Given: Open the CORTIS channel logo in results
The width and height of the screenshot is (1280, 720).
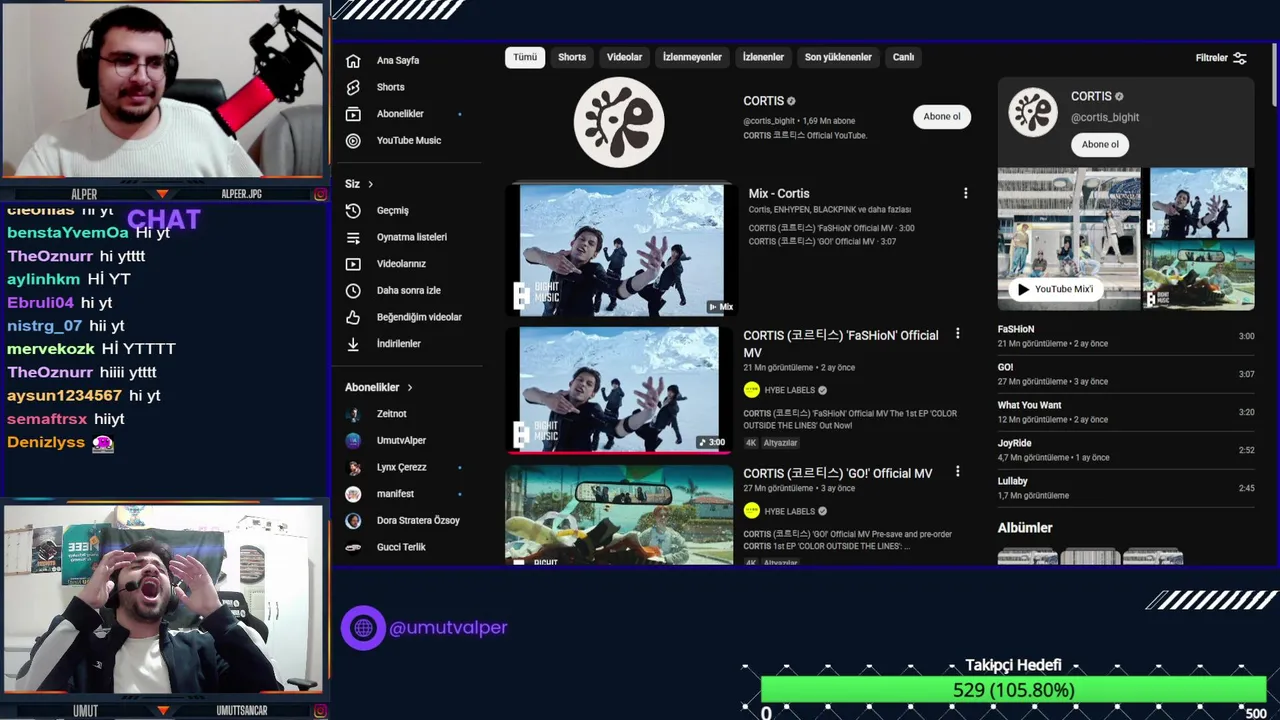Looking at the screenshot, I should pyautogui.click(x=619, y=122).
